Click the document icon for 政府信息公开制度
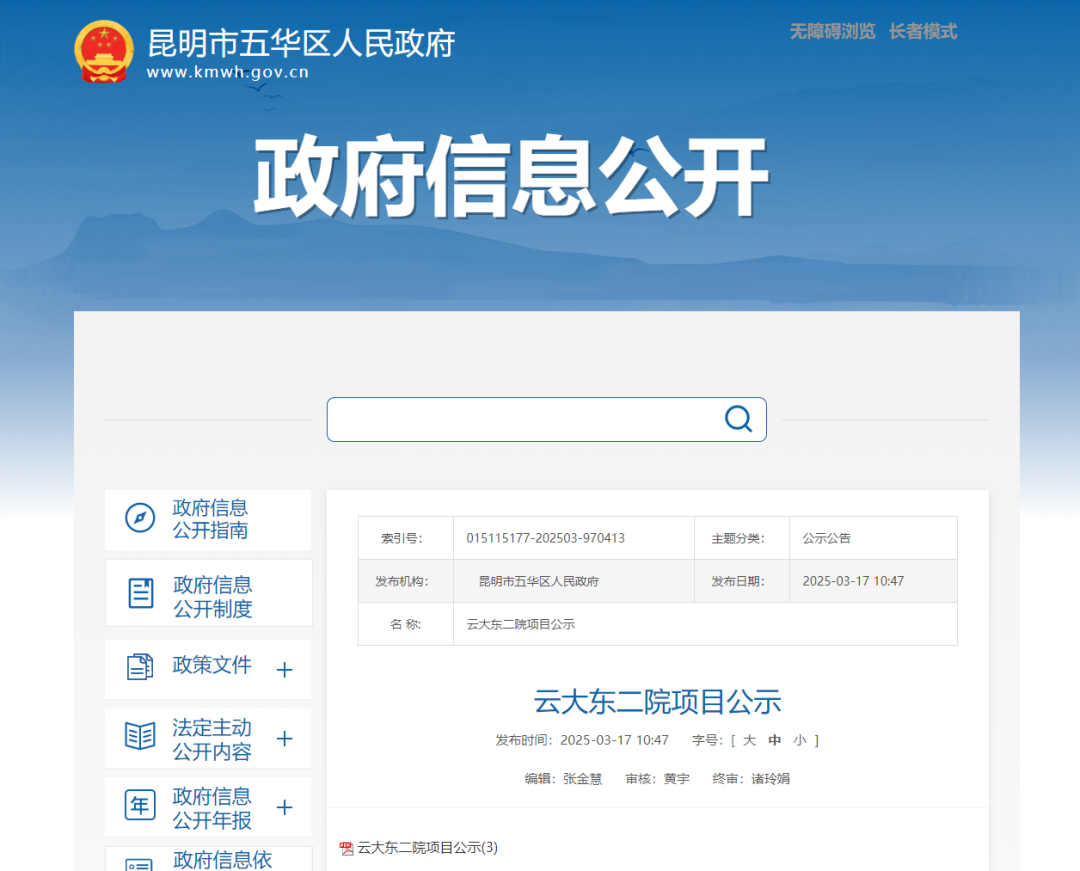 pos(141,593)
